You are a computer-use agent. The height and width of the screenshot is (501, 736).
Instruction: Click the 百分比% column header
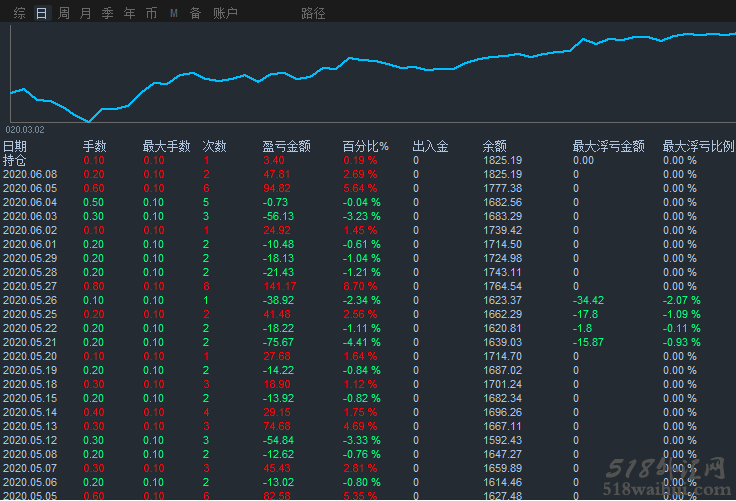click(365, 146)
